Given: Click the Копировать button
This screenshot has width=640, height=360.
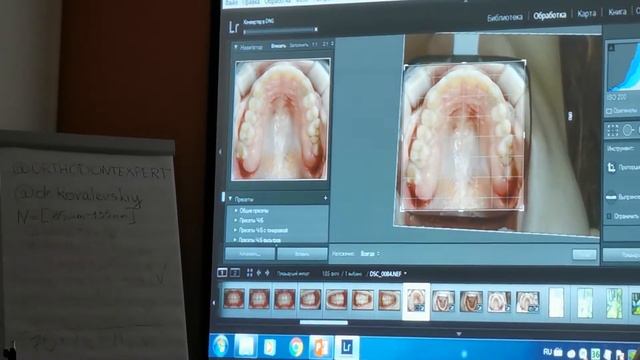Looking at the screenshot, I should click(x=250, y=253).
